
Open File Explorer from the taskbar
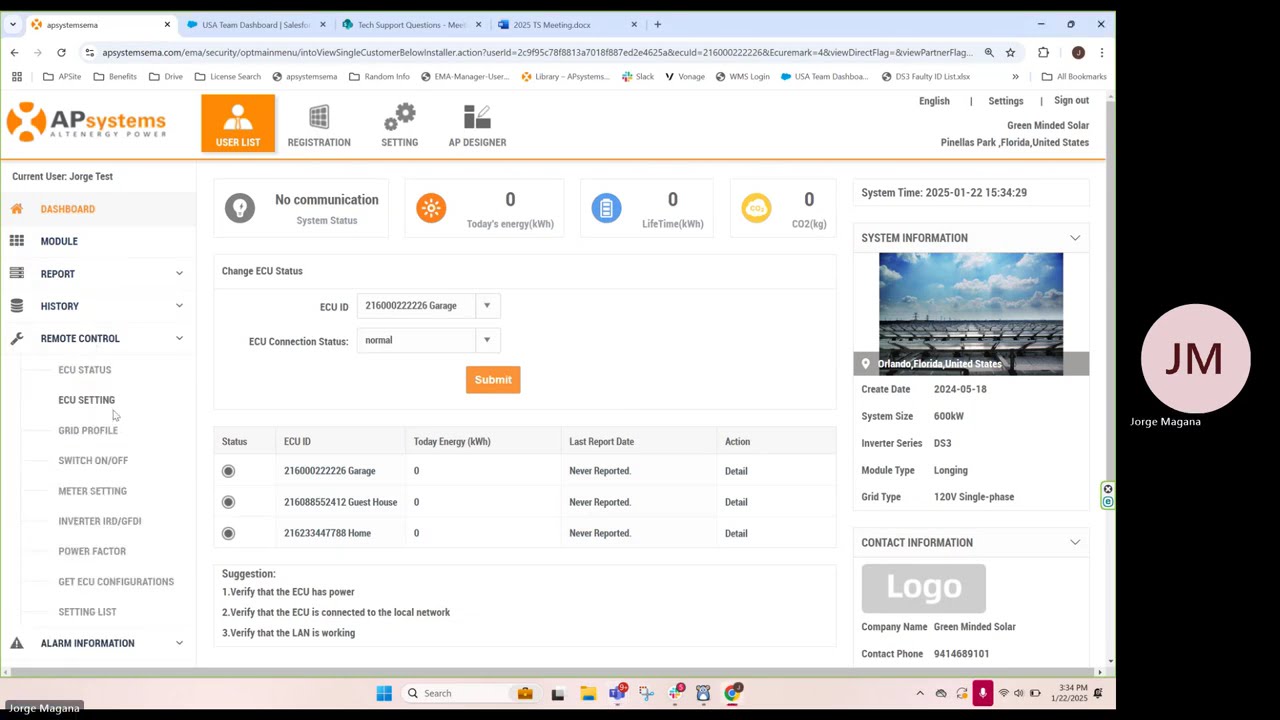click(x=588, y=693)
